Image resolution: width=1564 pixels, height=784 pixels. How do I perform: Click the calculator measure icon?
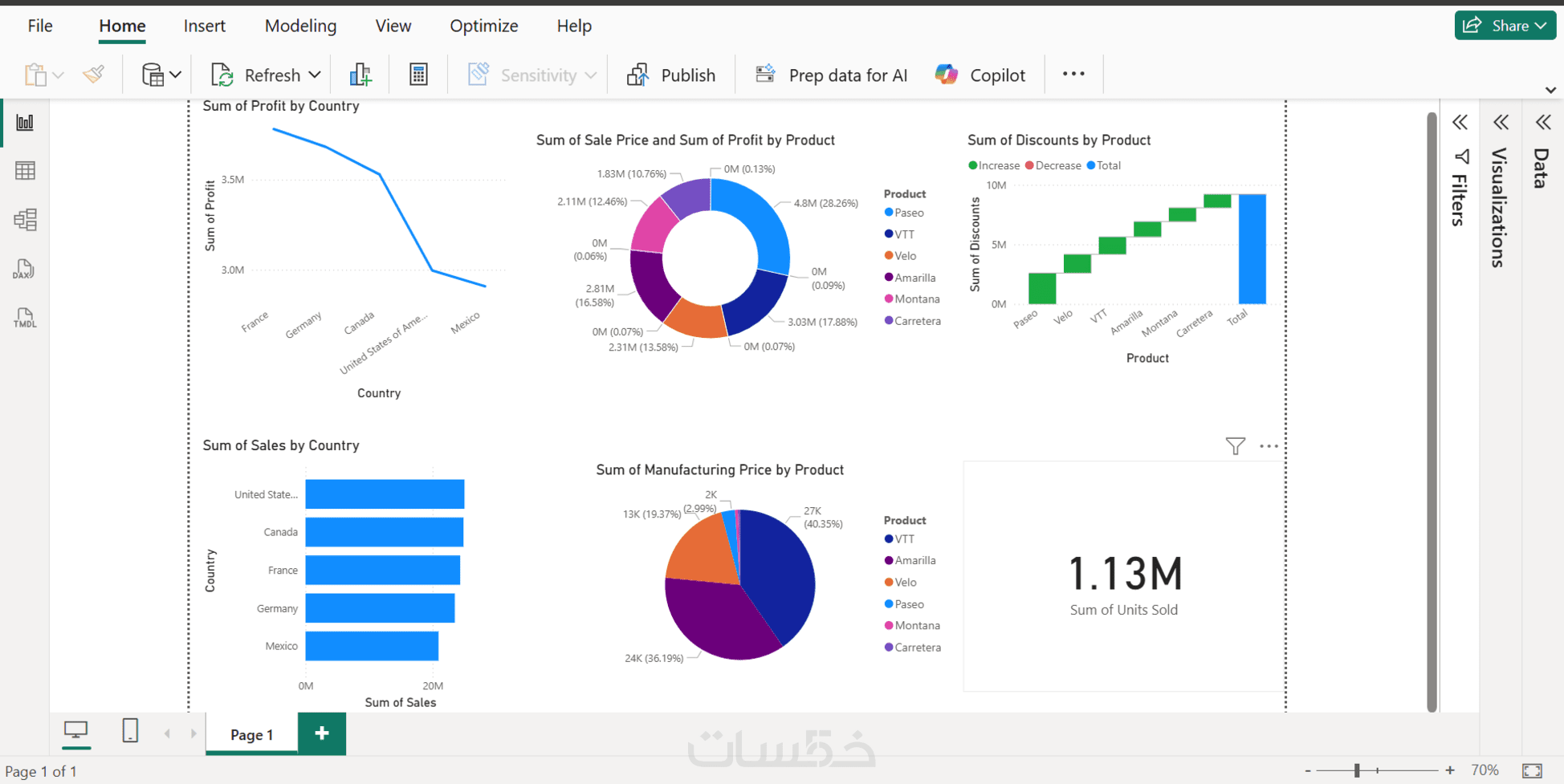coord(418,75)
